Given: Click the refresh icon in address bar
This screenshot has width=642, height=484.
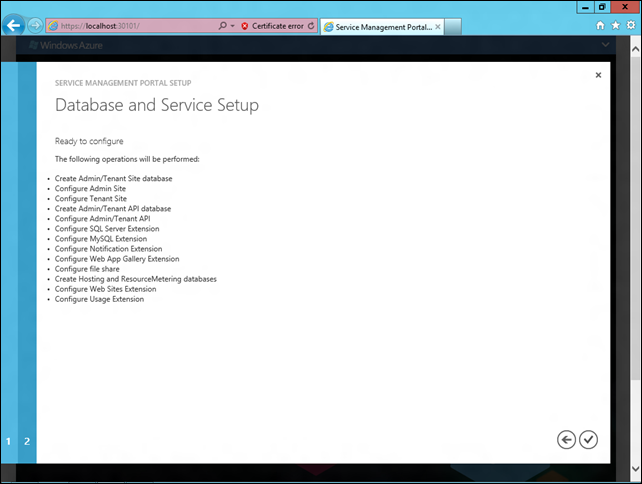Looking at the screenshot, I should pos(311,25).
